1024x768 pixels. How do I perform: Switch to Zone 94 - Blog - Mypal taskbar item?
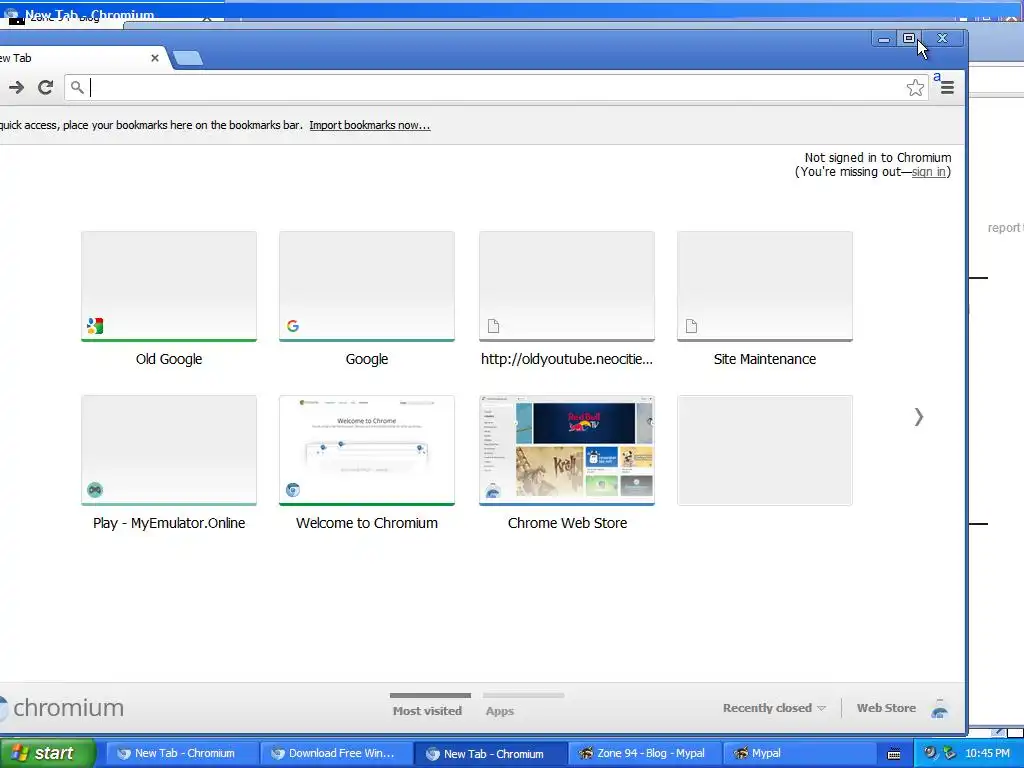pos(643,753)
